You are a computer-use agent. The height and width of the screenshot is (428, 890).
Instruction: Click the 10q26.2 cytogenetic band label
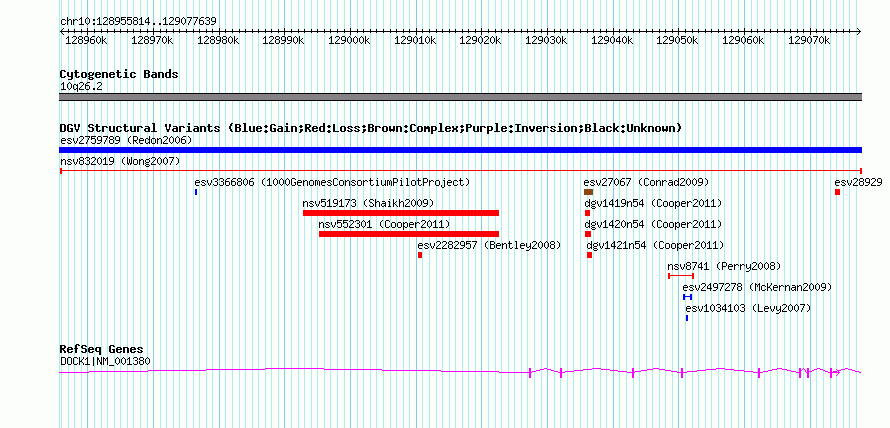81,87
